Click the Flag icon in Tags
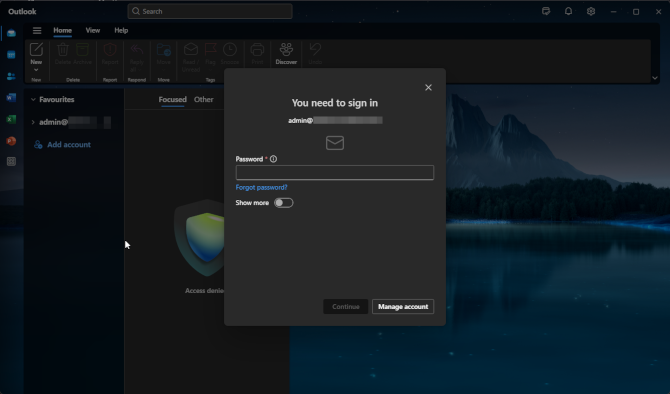The image size is (670, 394). pyautogui.click(x=210, y=50)
